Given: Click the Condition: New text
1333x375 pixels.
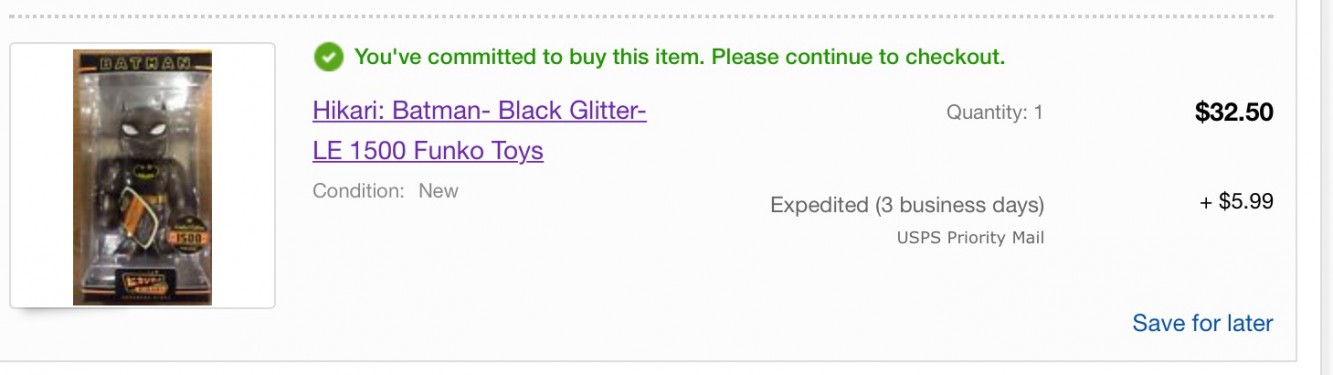Looking at the screenshot, I should 385,190.
